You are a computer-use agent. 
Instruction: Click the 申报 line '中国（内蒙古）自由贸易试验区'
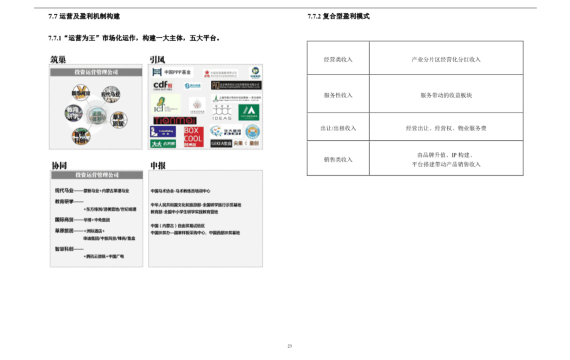[x=178, y=226]
